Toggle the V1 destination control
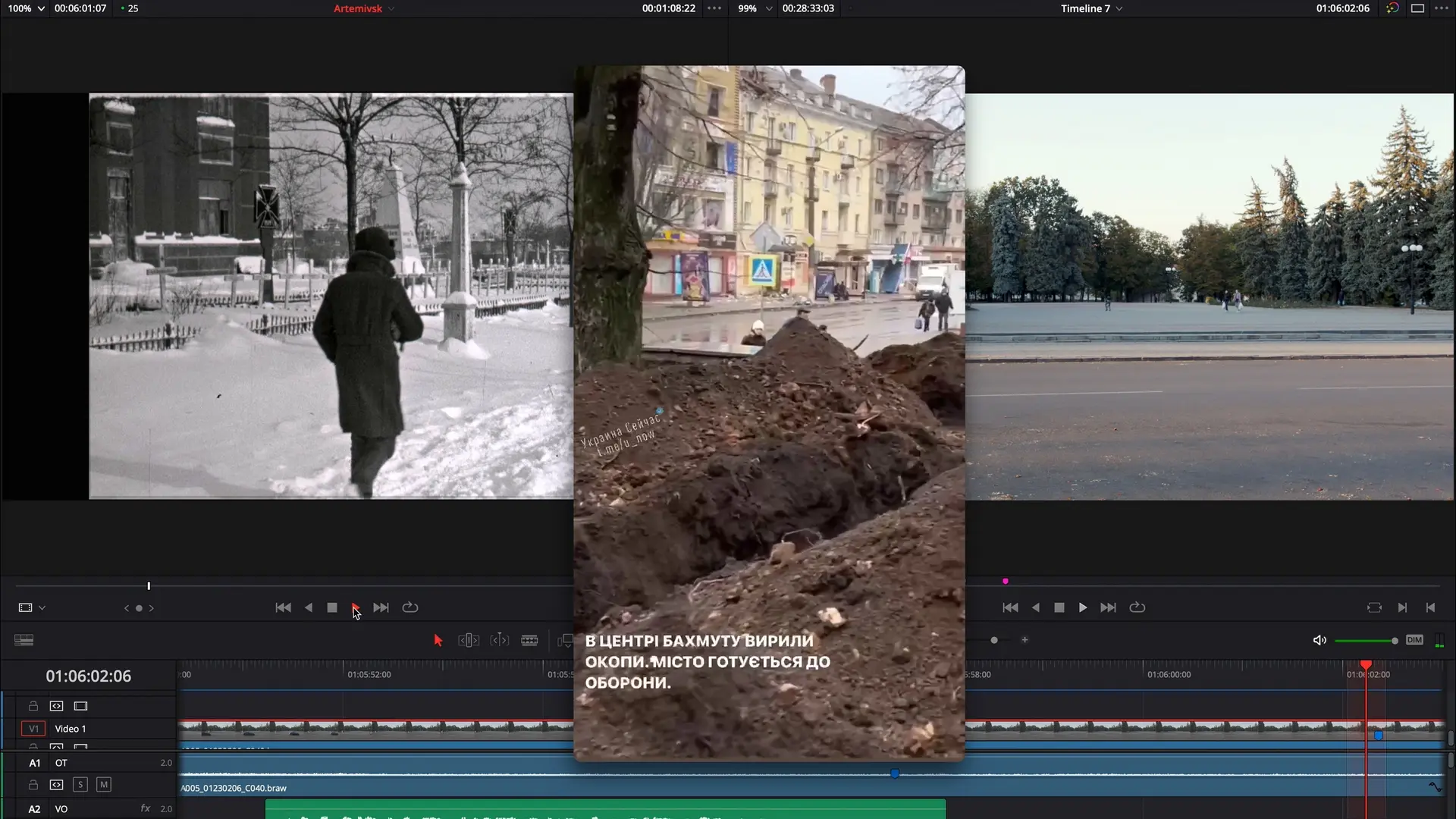This screenshot has width=1456, height=819. coord(33,729)
